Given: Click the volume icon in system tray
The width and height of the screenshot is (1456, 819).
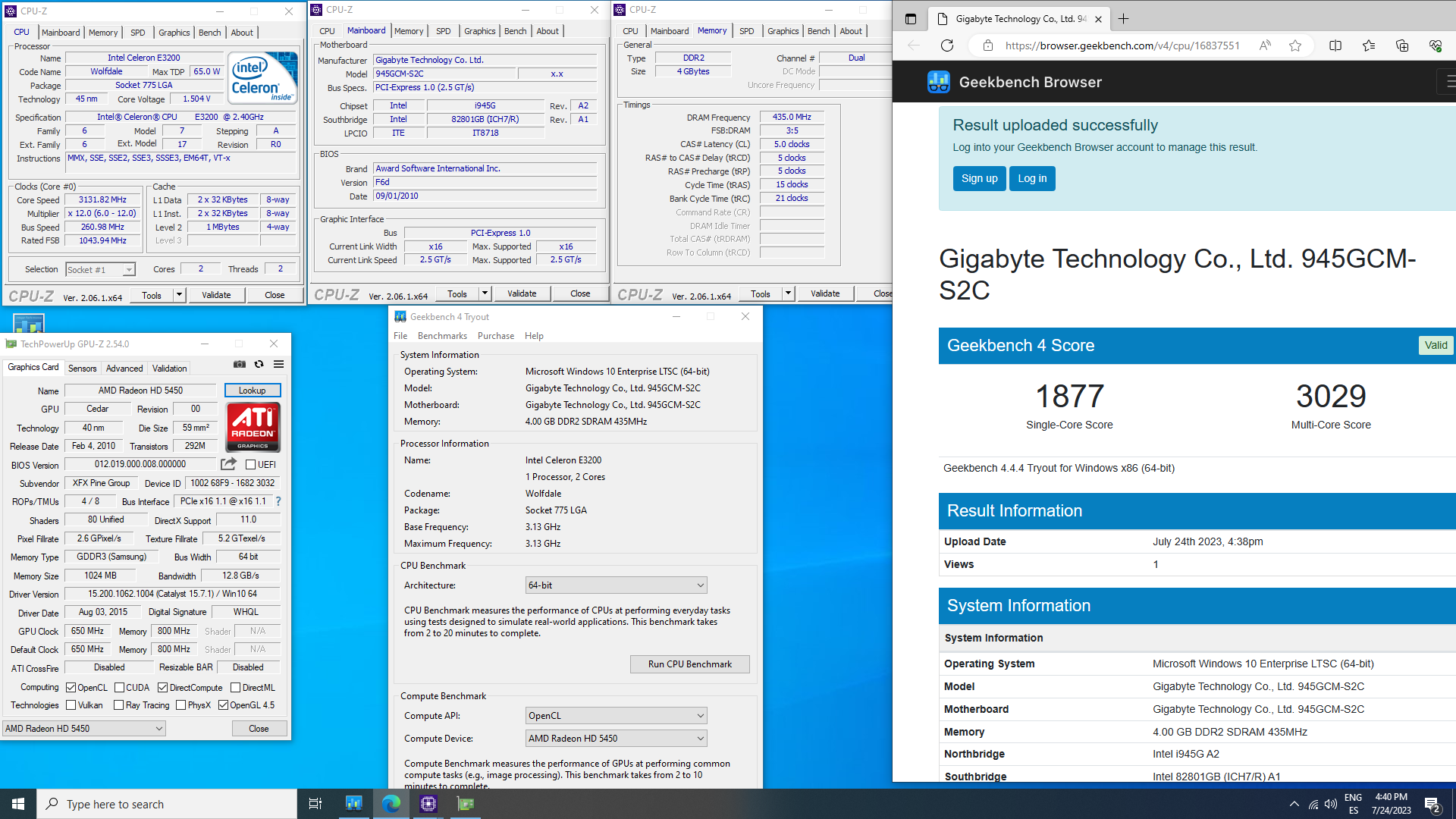Looking at the screenshot, I should click(1330, 805).
